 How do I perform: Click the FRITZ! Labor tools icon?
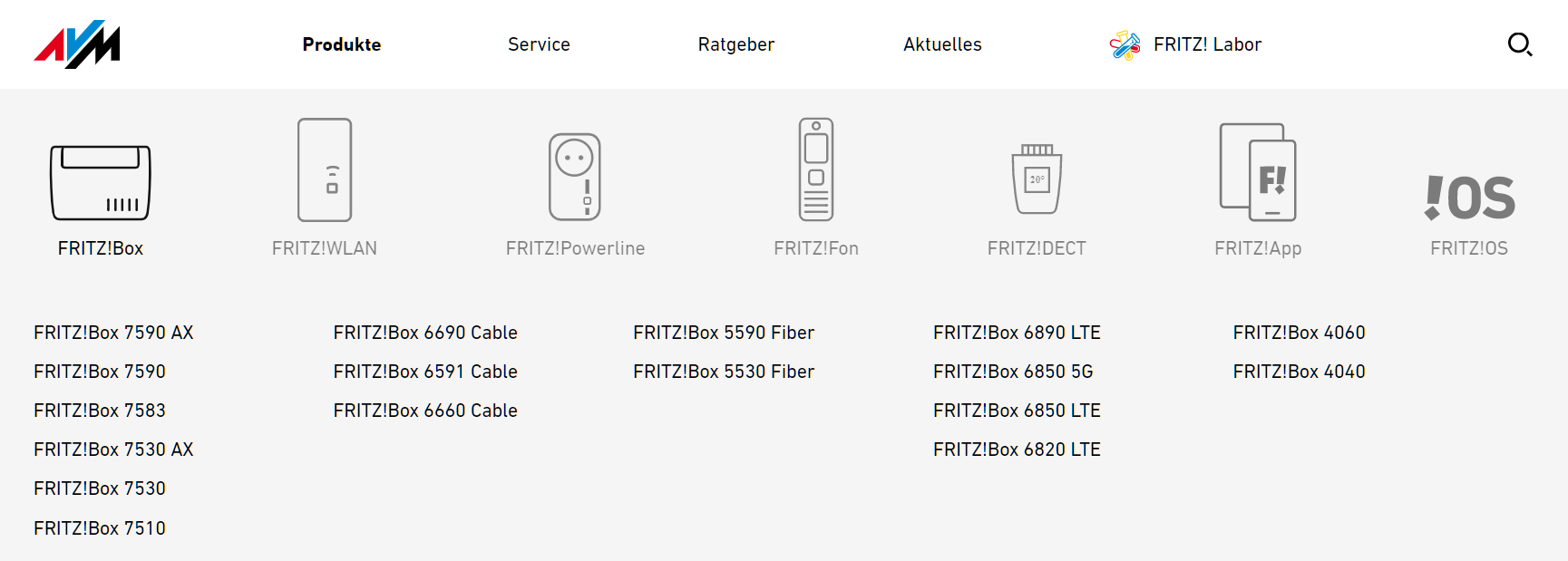[1125, 44]
